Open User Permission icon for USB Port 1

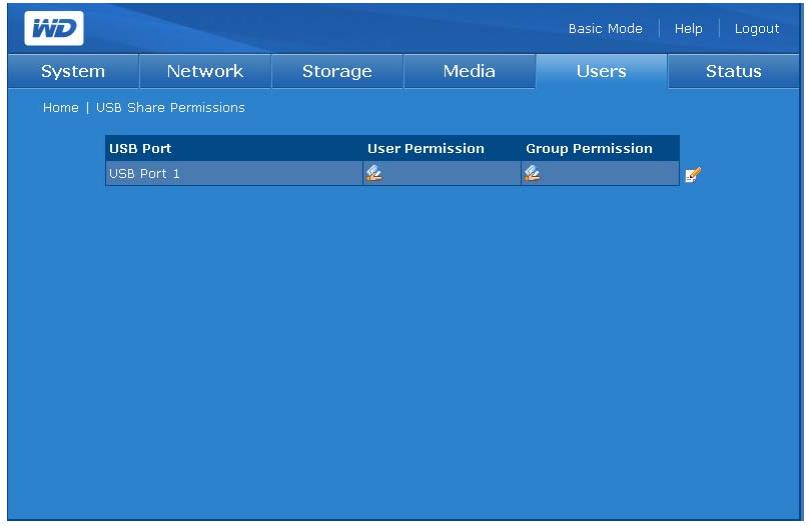click(x=374, y=173)
